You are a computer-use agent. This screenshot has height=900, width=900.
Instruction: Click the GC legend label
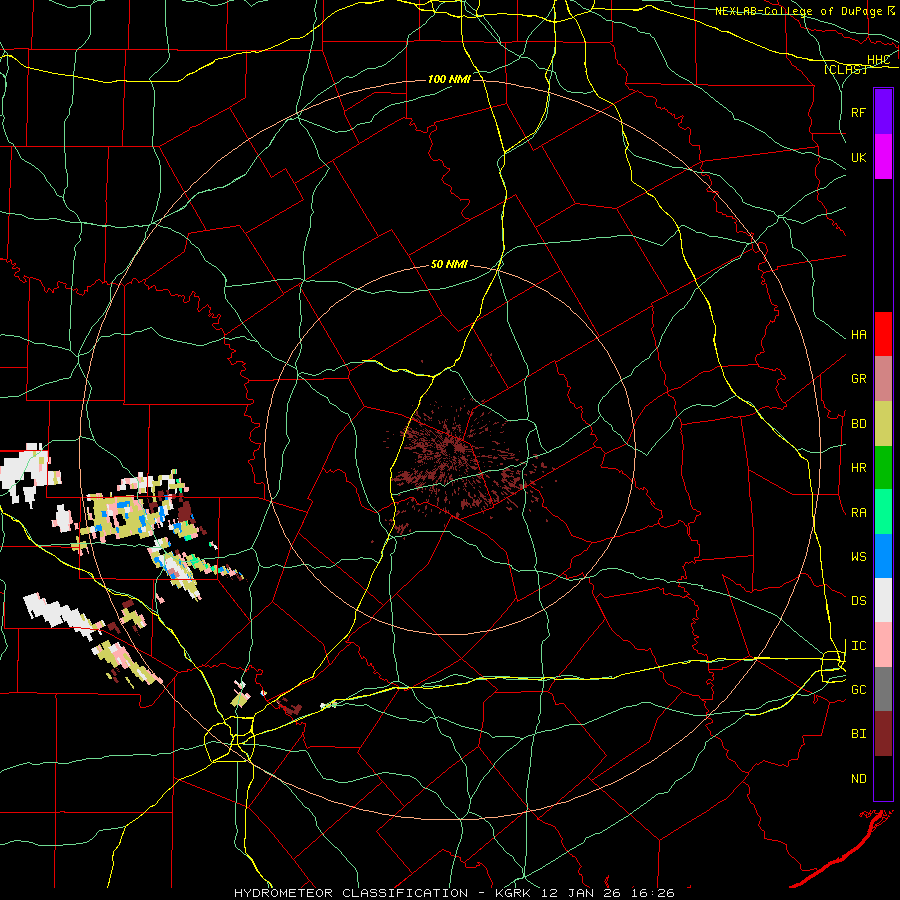point(858,690)
